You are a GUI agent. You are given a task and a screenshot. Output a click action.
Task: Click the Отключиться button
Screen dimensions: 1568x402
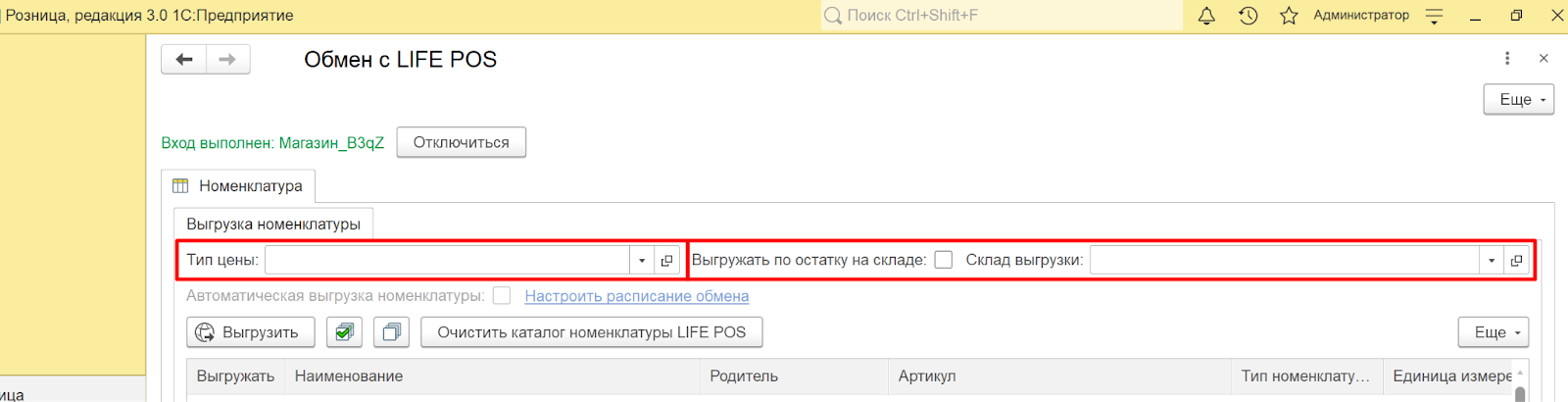pyautogui.click(x=462, y=142)
